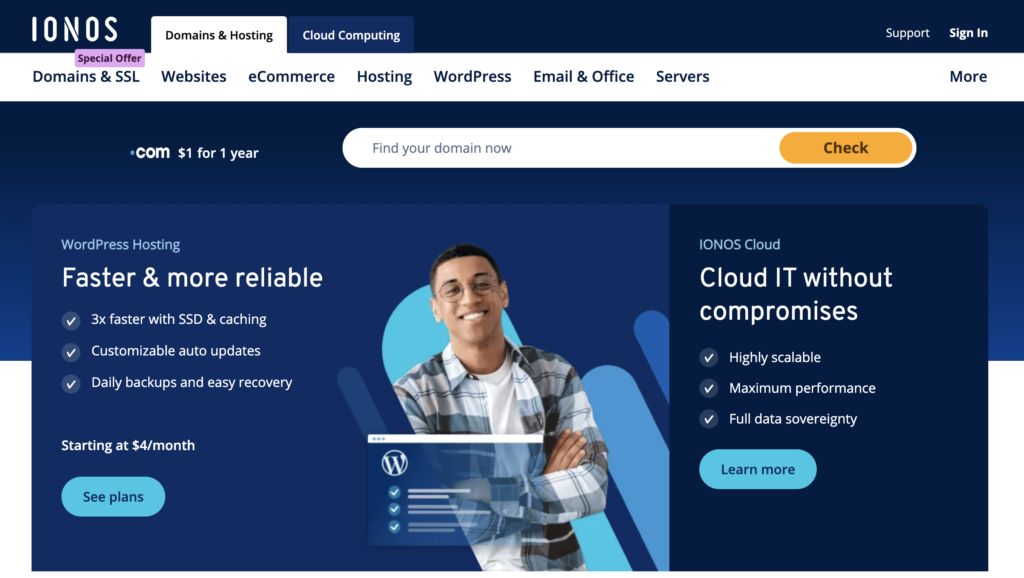Click the IONOS logo
This screenshot has height=578, width=1024.
click(x=74, y=30)
